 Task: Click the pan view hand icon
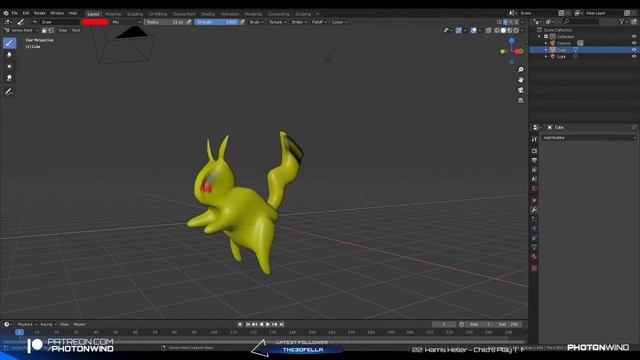coord(520,80)
